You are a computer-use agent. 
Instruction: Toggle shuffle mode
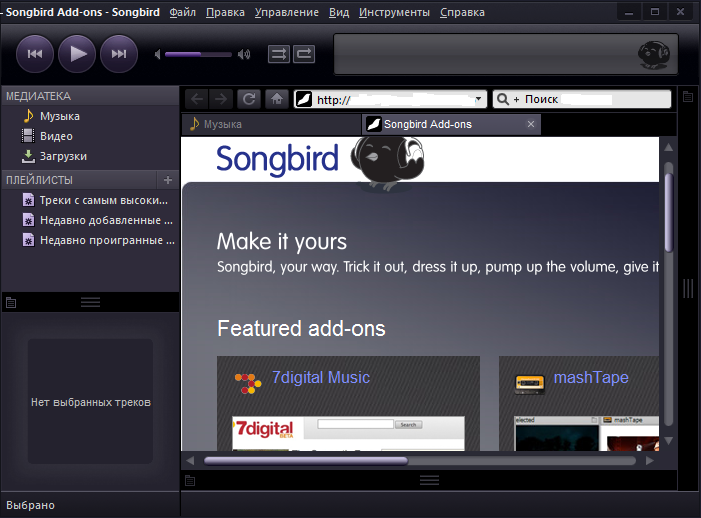click(x=279, y=55)
